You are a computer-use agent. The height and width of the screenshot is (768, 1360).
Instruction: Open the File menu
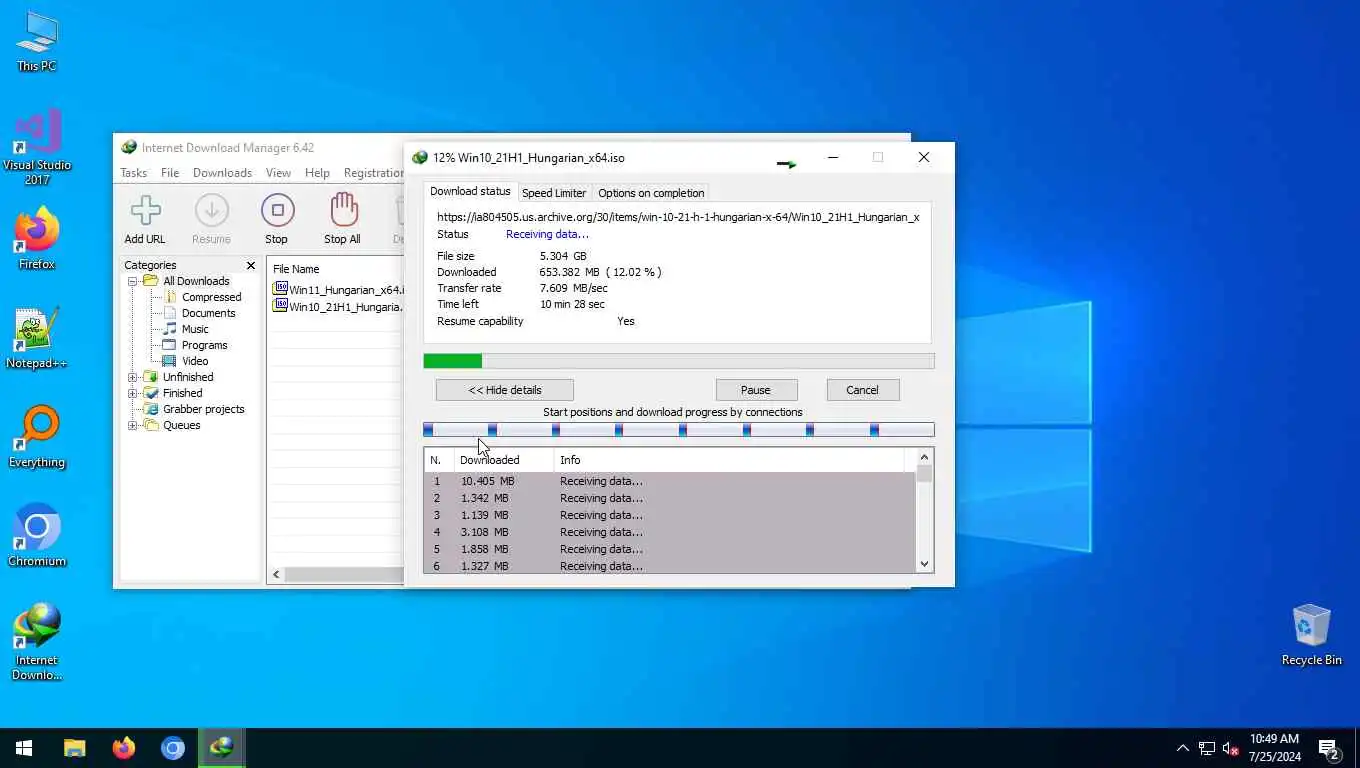(170, 173)
